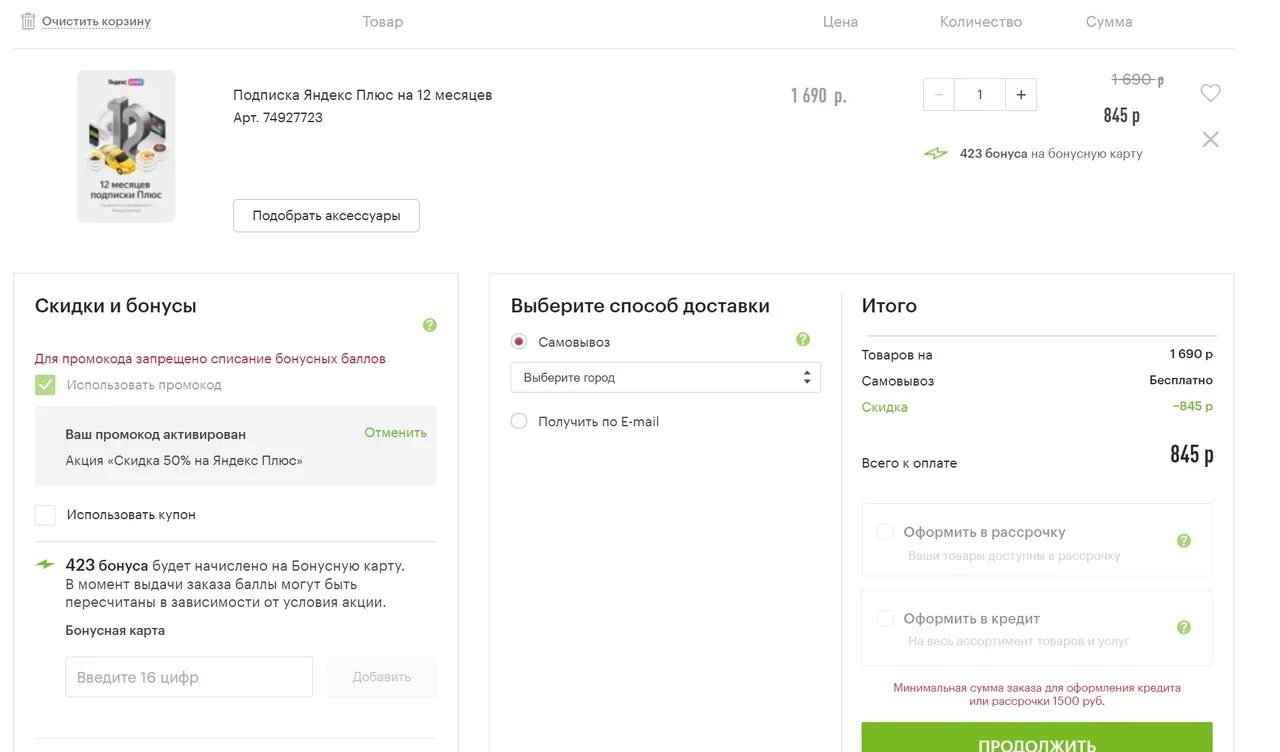Click the quantity input field
Image resolution: width=1280 pixels, height=752 pixels.
pos(979,94)
